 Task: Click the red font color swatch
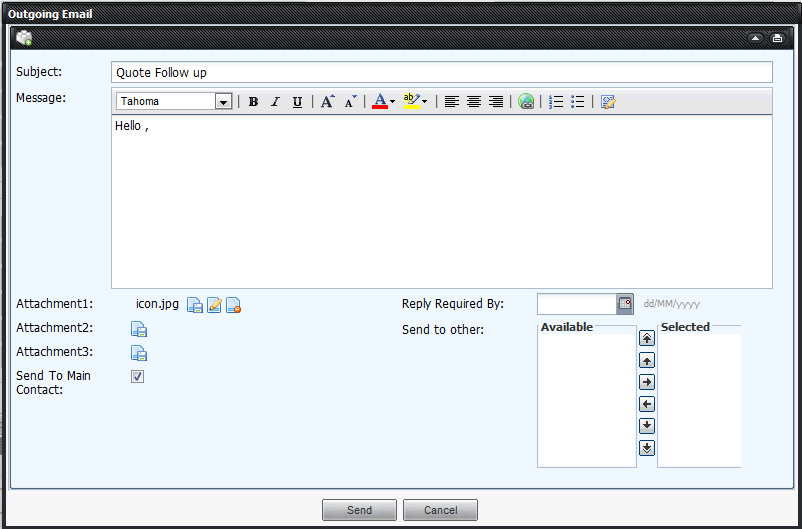click(379, 102)
